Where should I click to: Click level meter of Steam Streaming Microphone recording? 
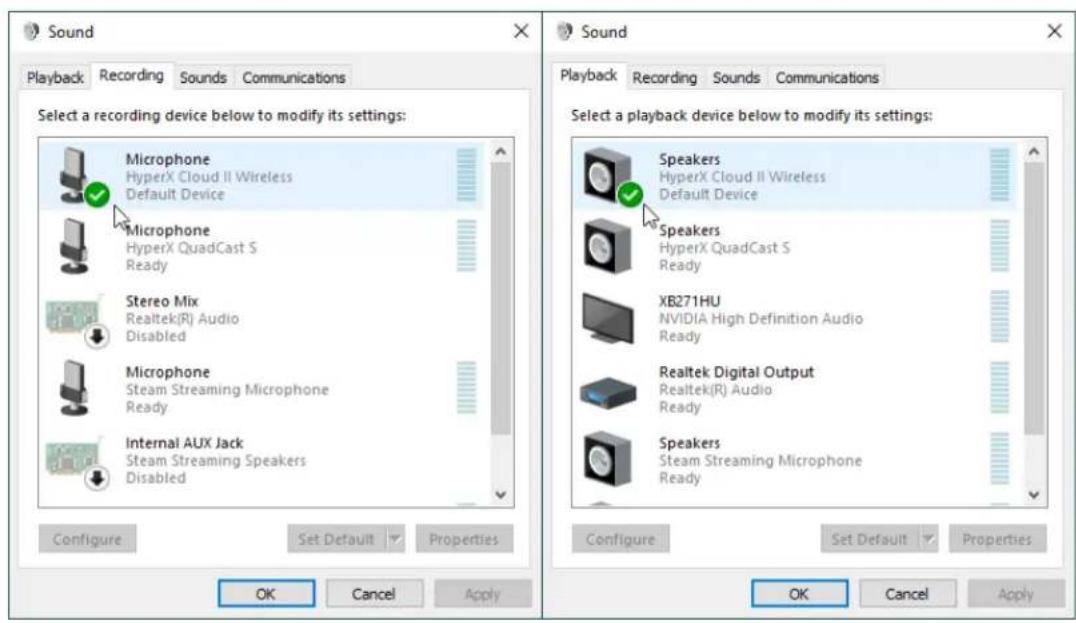point(467,388)
